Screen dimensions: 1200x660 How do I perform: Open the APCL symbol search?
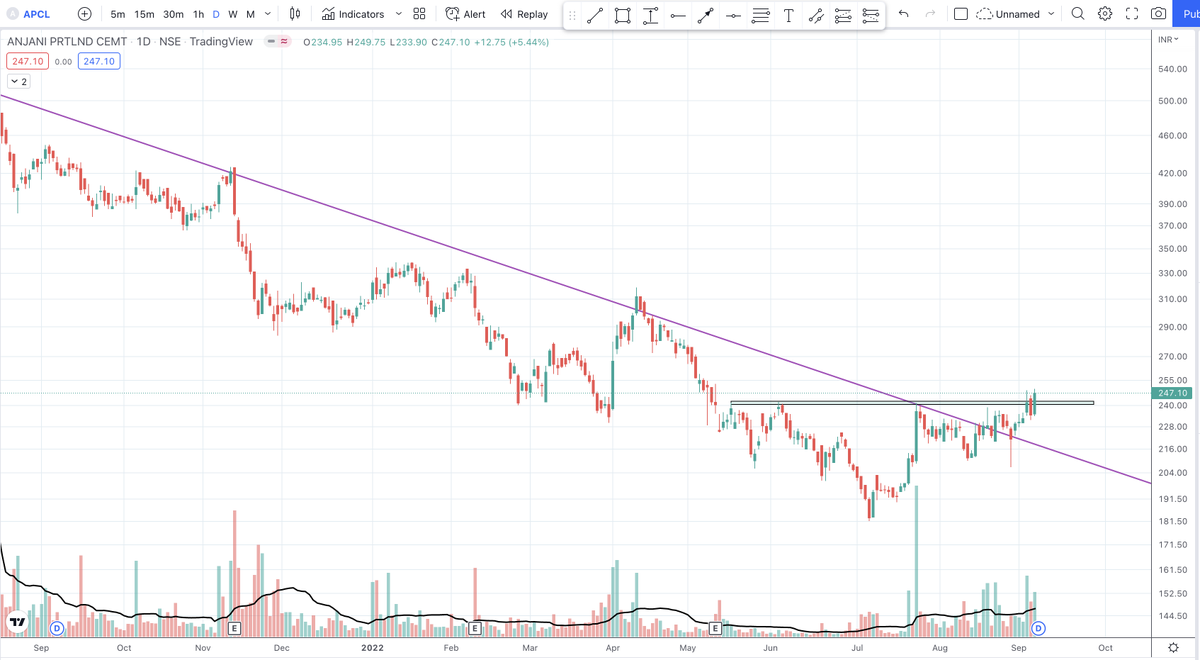[30, 14]
